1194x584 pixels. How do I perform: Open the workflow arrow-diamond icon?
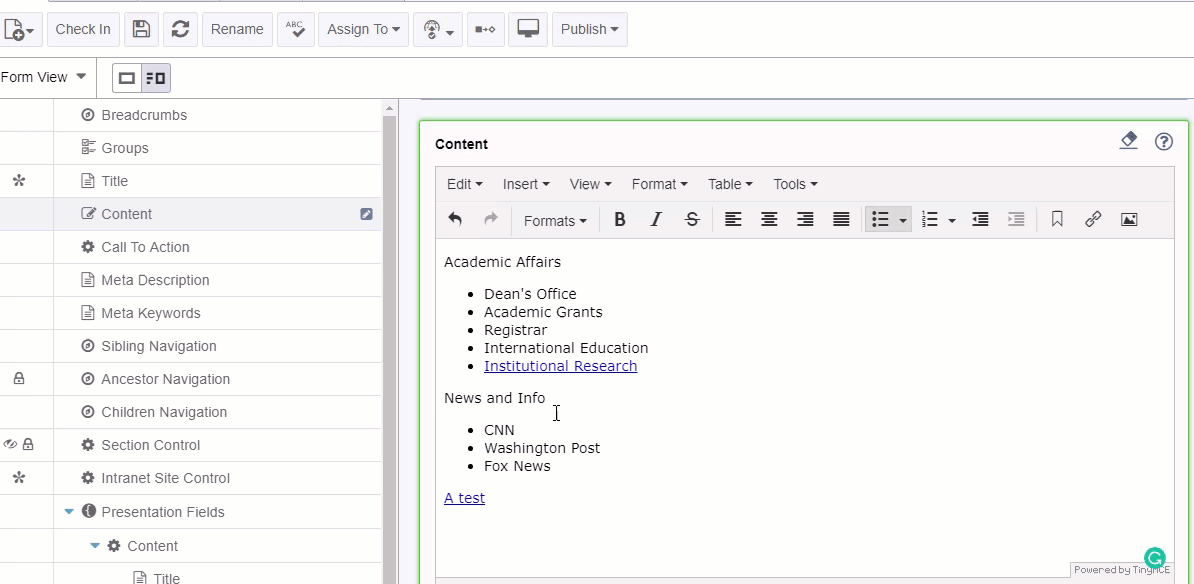coord(485,29)
